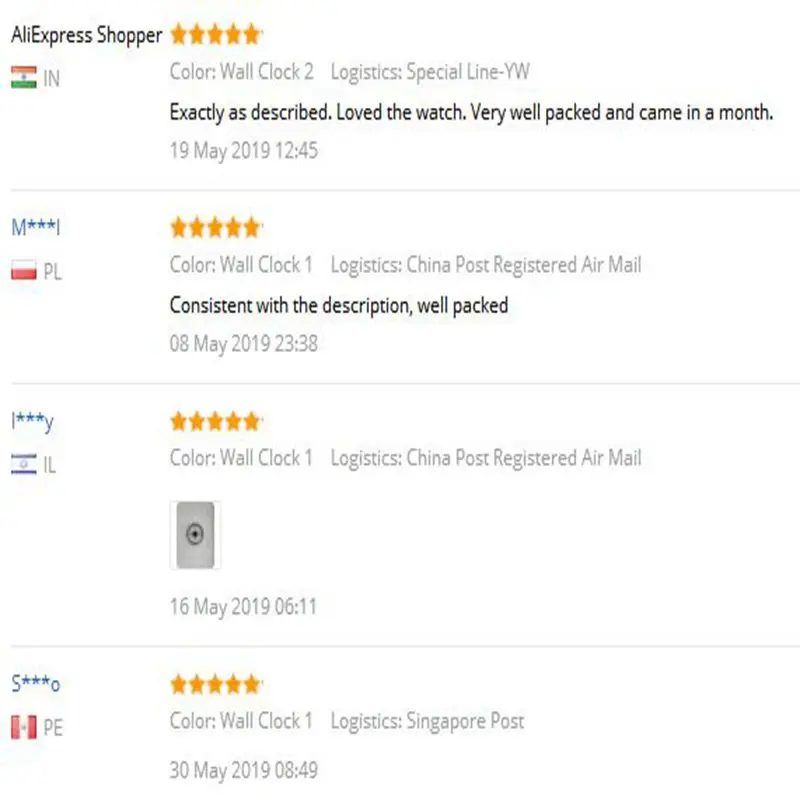800x800 pixels.
Task: Click the star rating on M***l's review
Action: point(216,228)
